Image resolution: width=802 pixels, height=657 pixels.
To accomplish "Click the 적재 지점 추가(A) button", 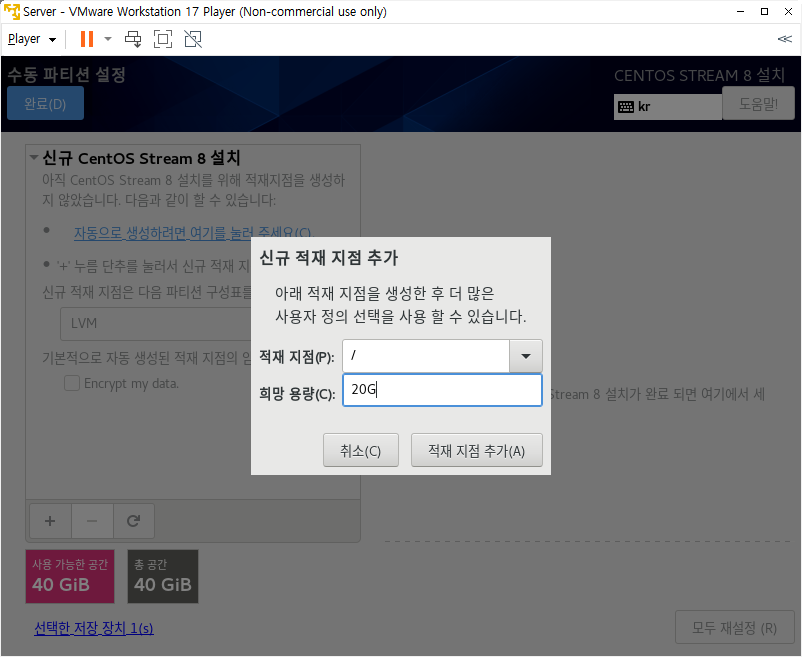I will click(477, 450).
